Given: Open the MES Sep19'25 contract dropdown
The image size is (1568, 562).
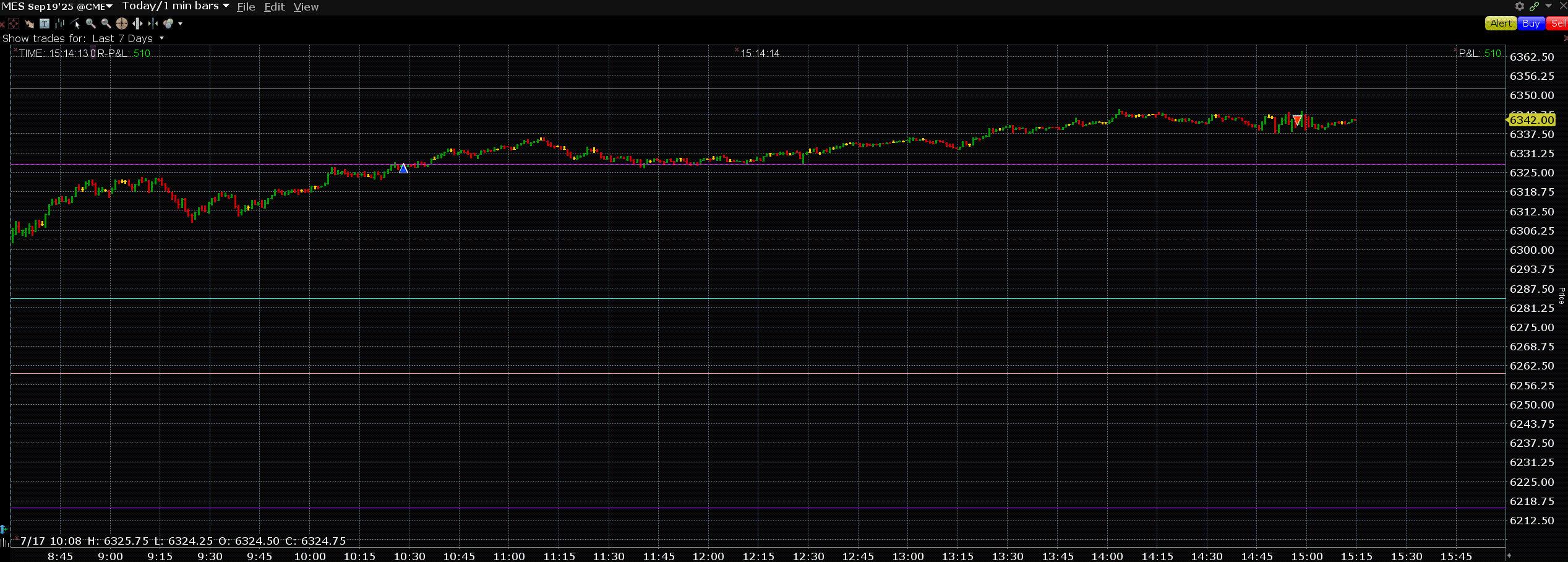Looking at the screenshot, I should [58, 6].
